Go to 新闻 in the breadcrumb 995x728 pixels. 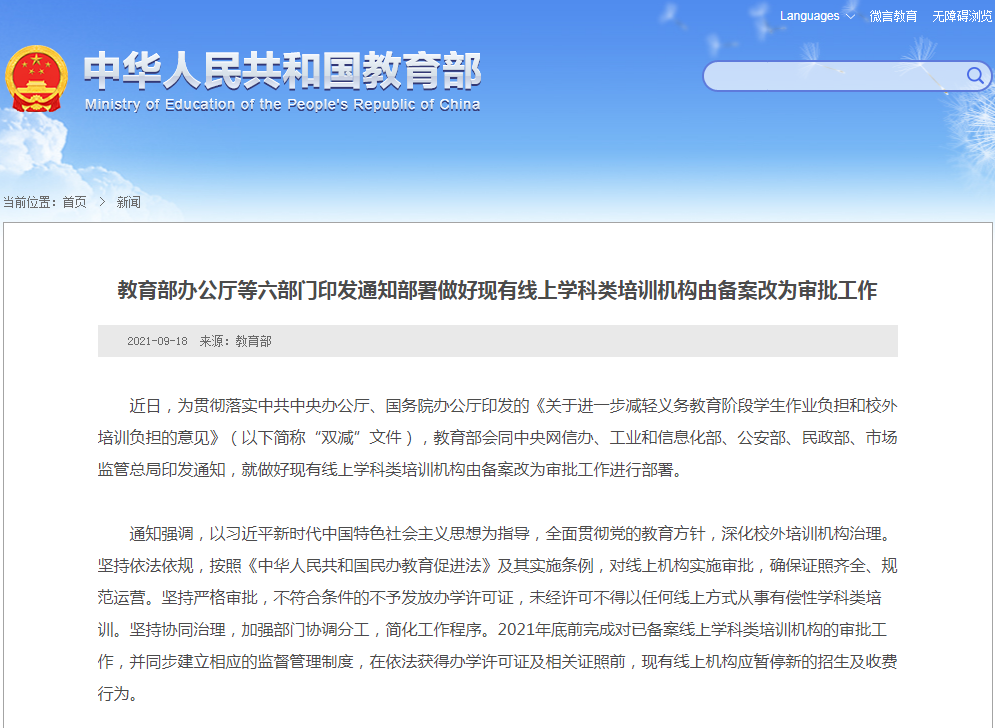[128, 202]
